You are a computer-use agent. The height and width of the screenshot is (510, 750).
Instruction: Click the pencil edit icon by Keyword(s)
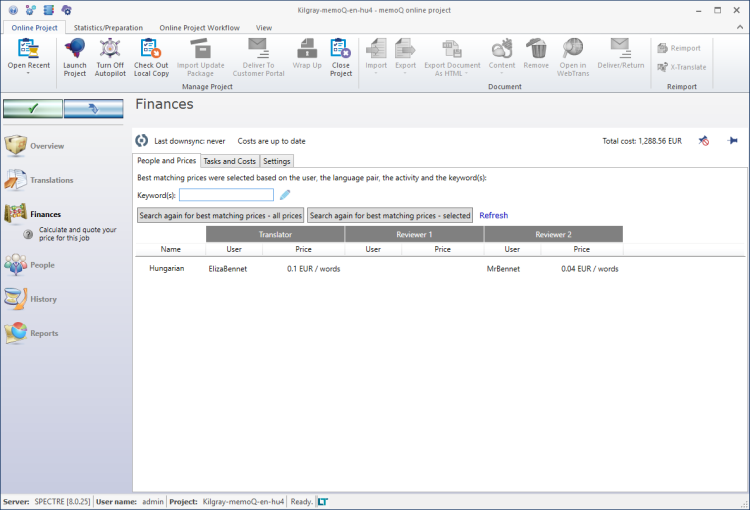tap(285, 195)
